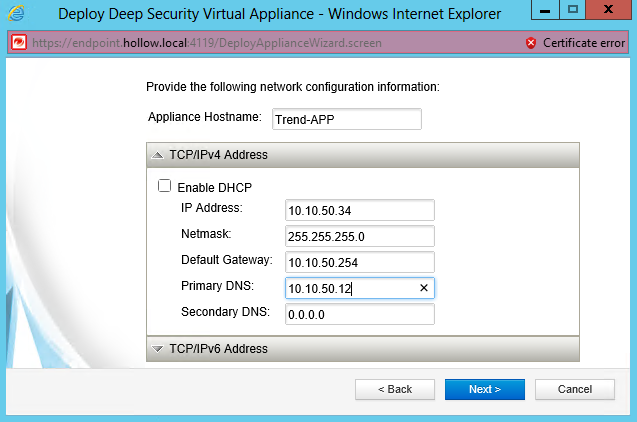The width and height of the screenshot is (637, 422).
Task: Click the Trend Micro page icon in address bar
Action: (x=18, y=43)
